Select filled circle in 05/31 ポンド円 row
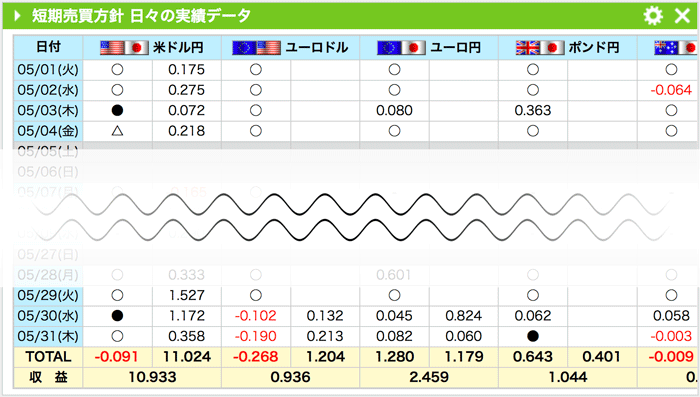The width and height of the screenshot is (700, 397). tap(533, 336)
